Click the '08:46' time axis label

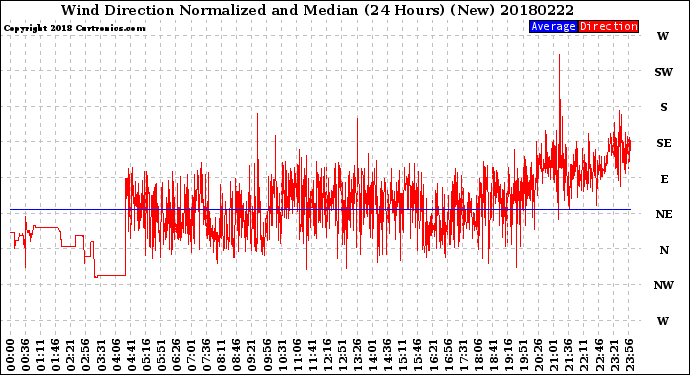pos(237,355)
